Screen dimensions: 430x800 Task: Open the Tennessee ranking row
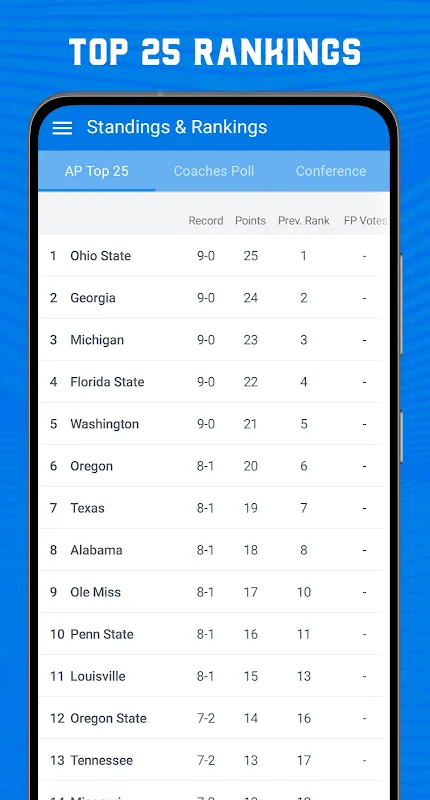pos(214,760)
